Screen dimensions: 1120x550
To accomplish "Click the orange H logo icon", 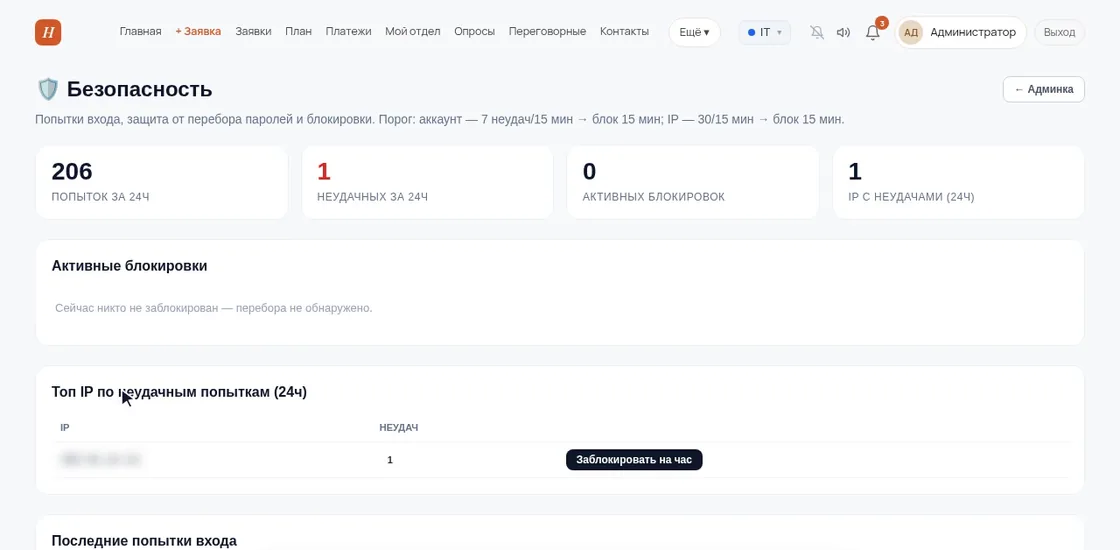I will click(x=48, y=32).
